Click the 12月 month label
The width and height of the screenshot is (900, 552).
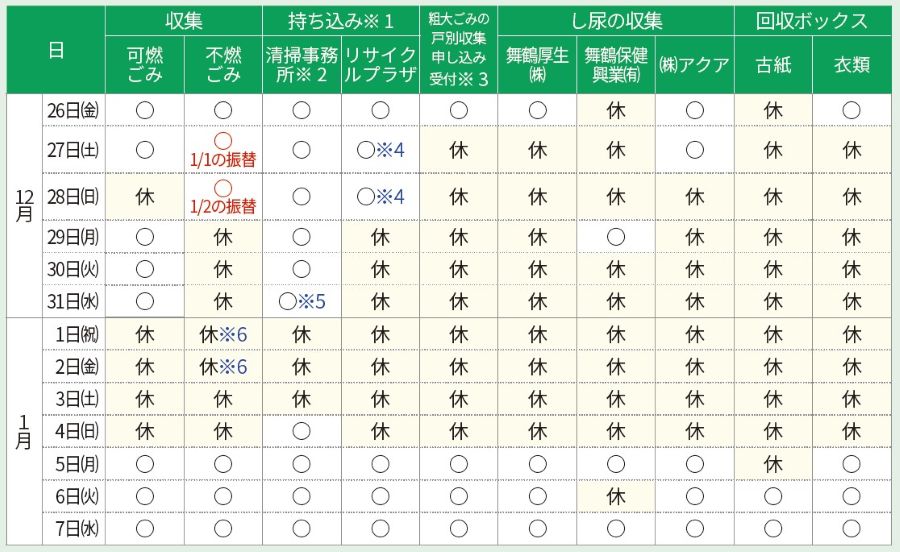[x=25, y=206]
